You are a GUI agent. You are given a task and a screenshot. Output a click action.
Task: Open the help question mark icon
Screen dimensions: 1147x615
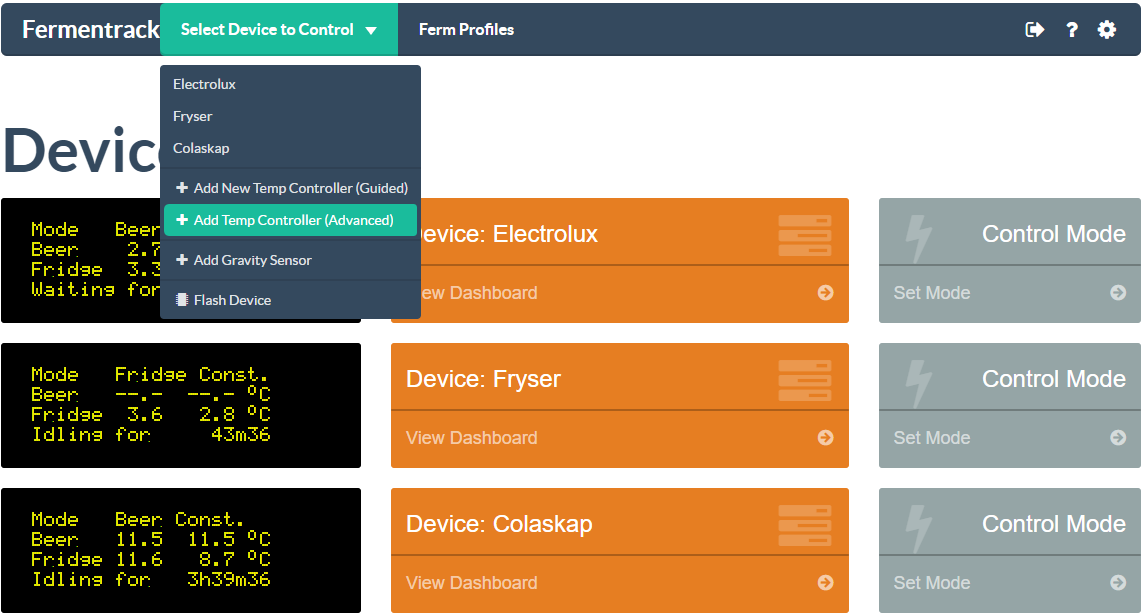(x=1072, y=29)
